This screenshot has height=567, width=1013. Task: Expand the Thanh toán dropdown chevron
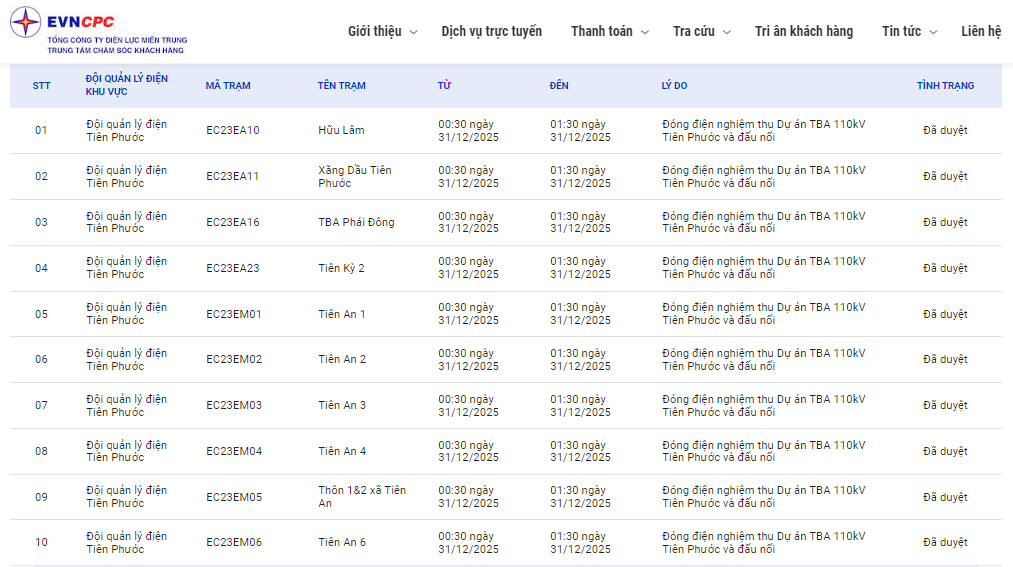tap(645, 32)
